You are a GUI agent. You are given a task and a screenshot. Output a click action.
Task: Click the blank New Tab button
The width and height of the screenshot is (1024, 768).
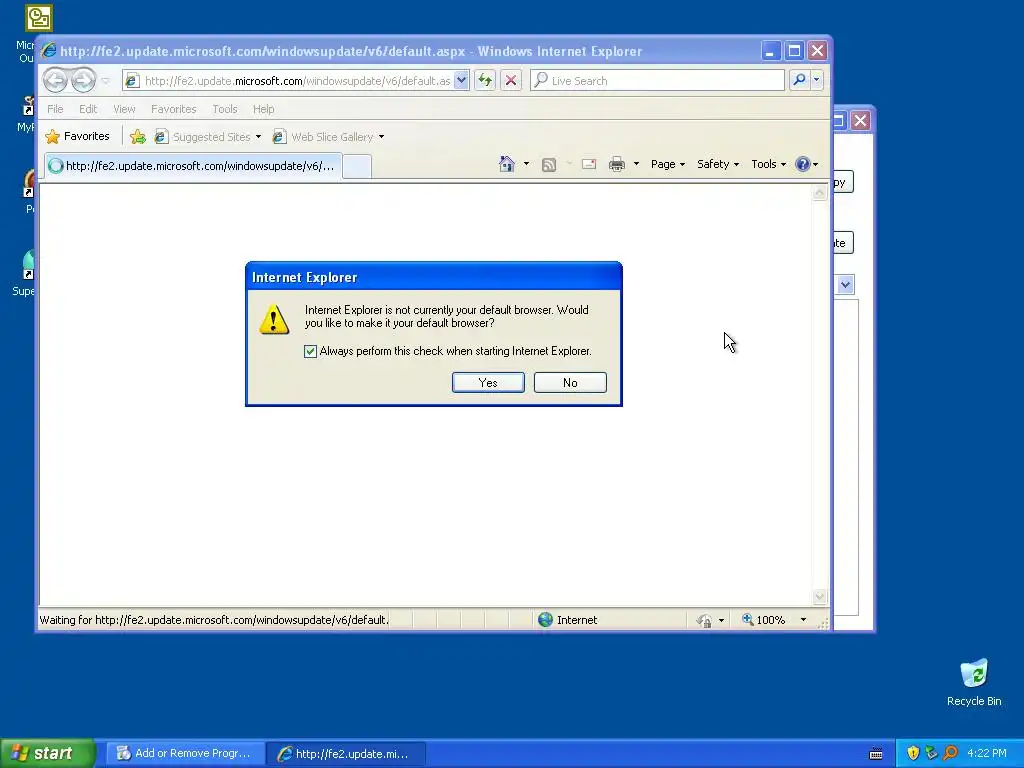tap(357, 167)
